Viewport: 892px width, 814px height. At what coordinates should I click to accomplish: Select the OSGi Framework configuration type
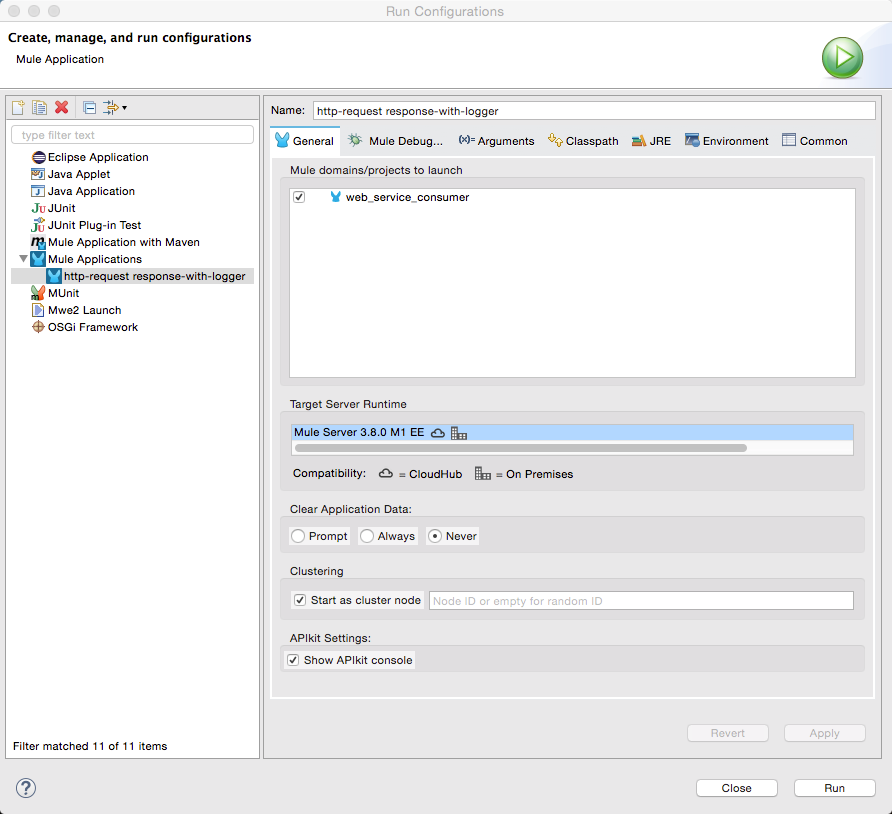pyautogui.click(x=90, y=326)
